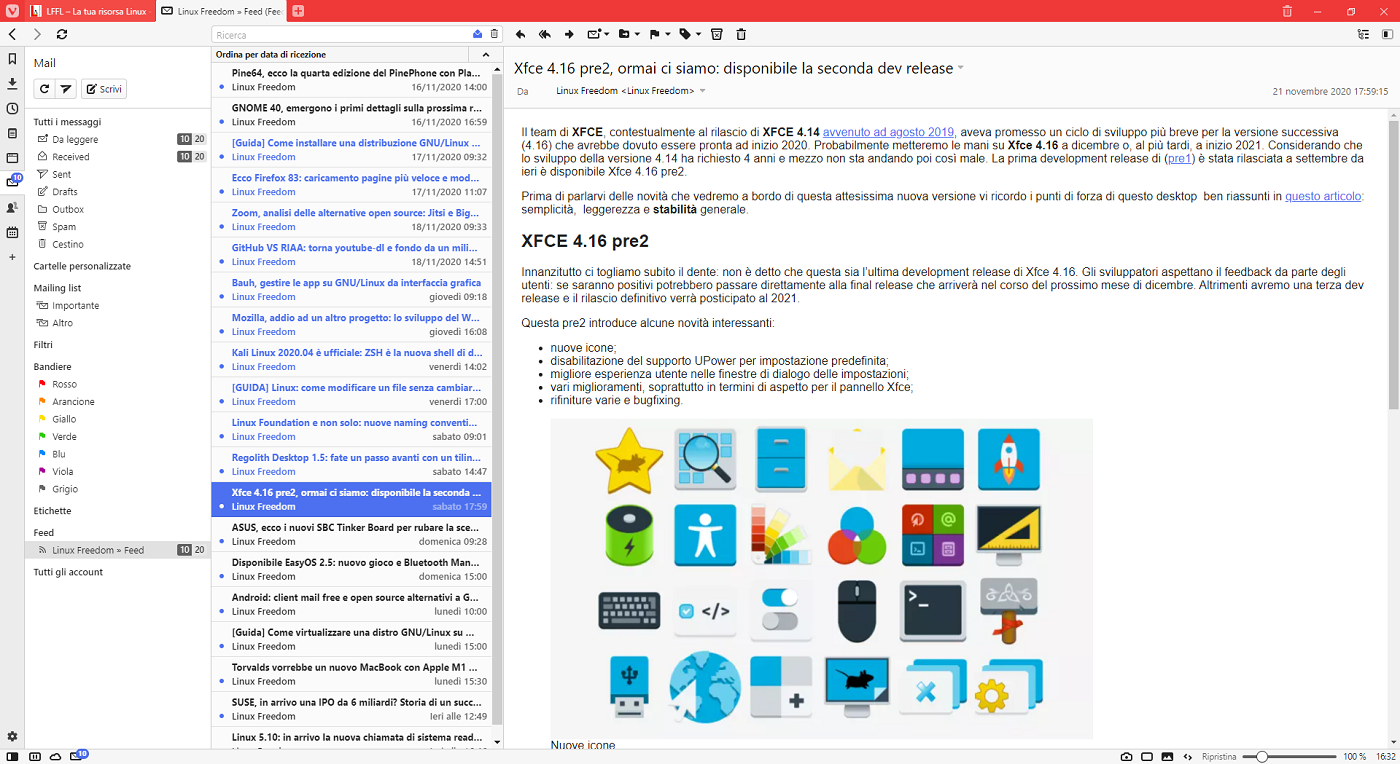Click the Reply All double-arrow icon
Screen dimensions: 1400x764
tap(544, 34)
